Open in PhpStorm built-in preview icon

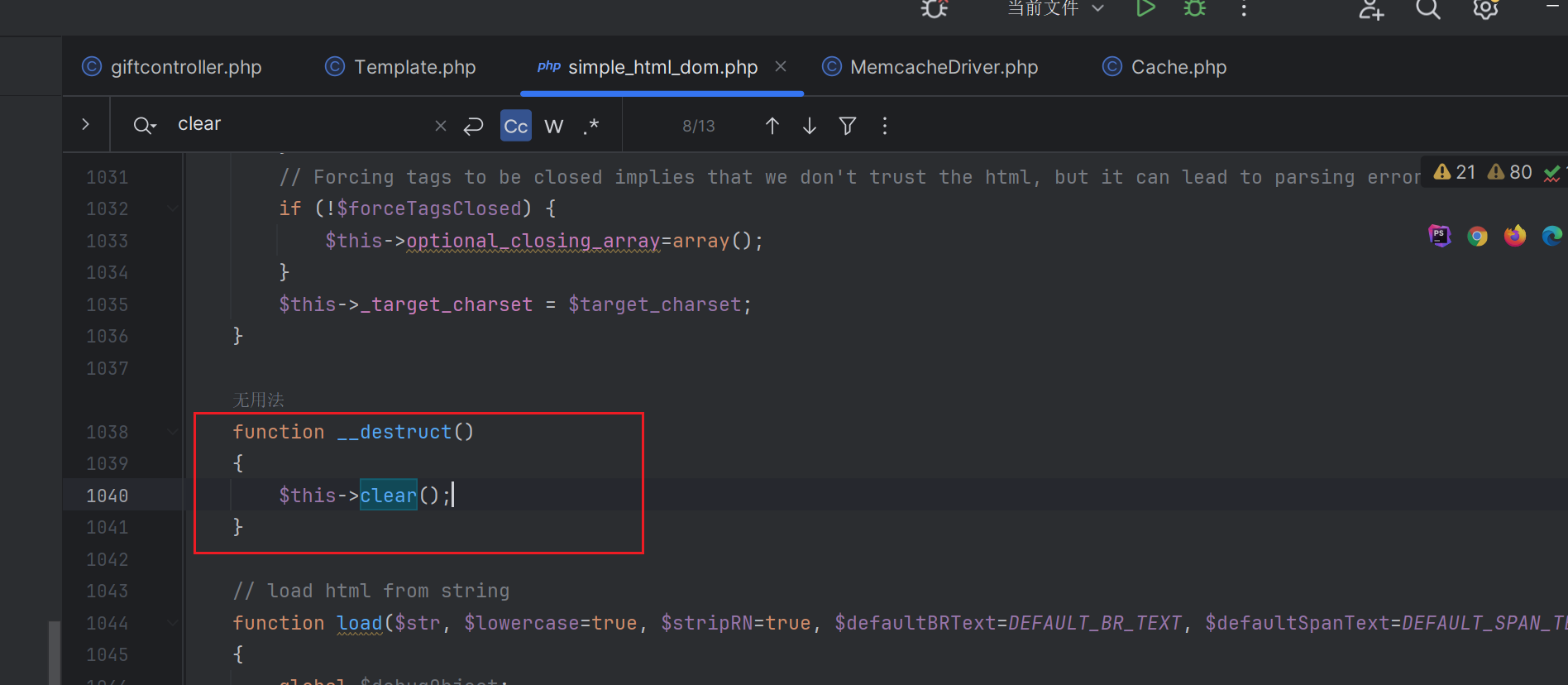point(1440,236)
